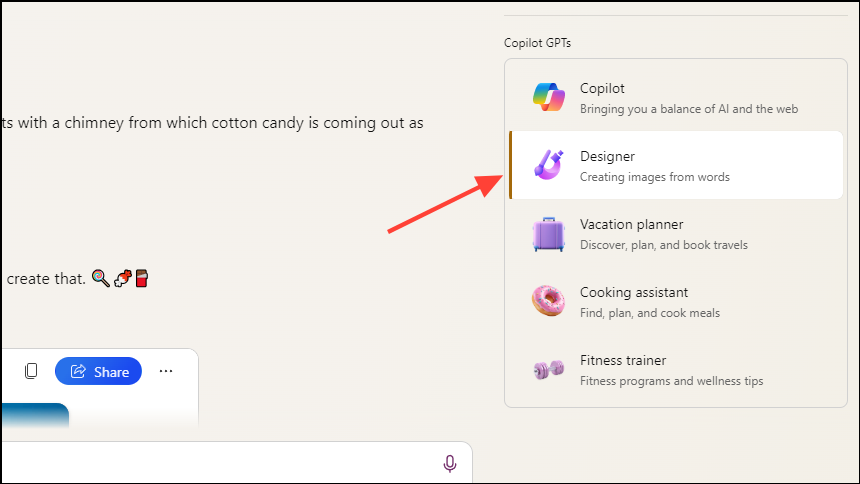
Task: Select the Designer GPT title
Action: point(607,156)
